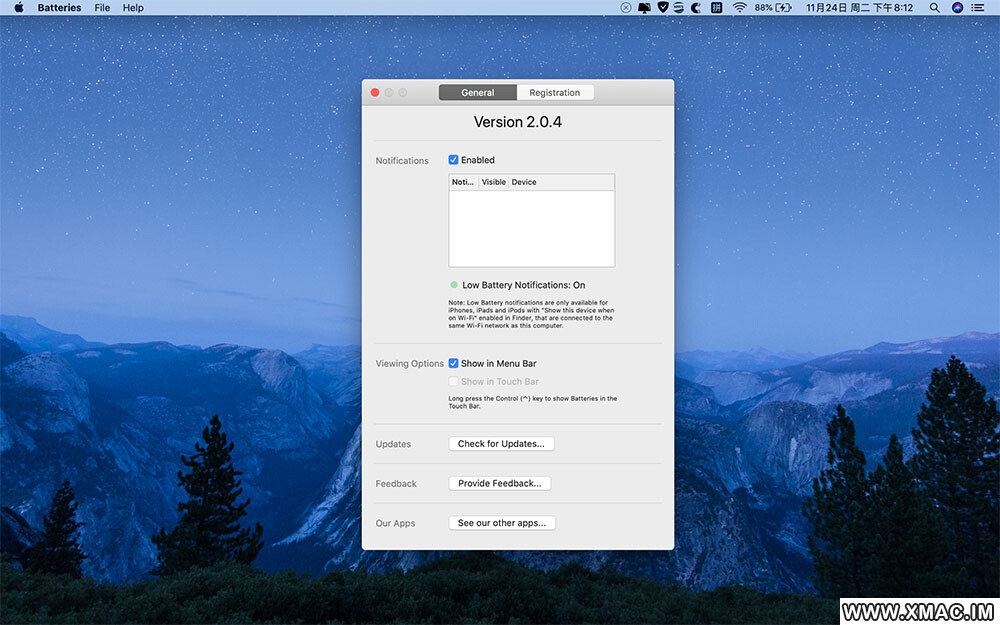The width and height of the screenshot is (1000, 625).
Task: Click the Updates section label
Action: pos(393,444)
